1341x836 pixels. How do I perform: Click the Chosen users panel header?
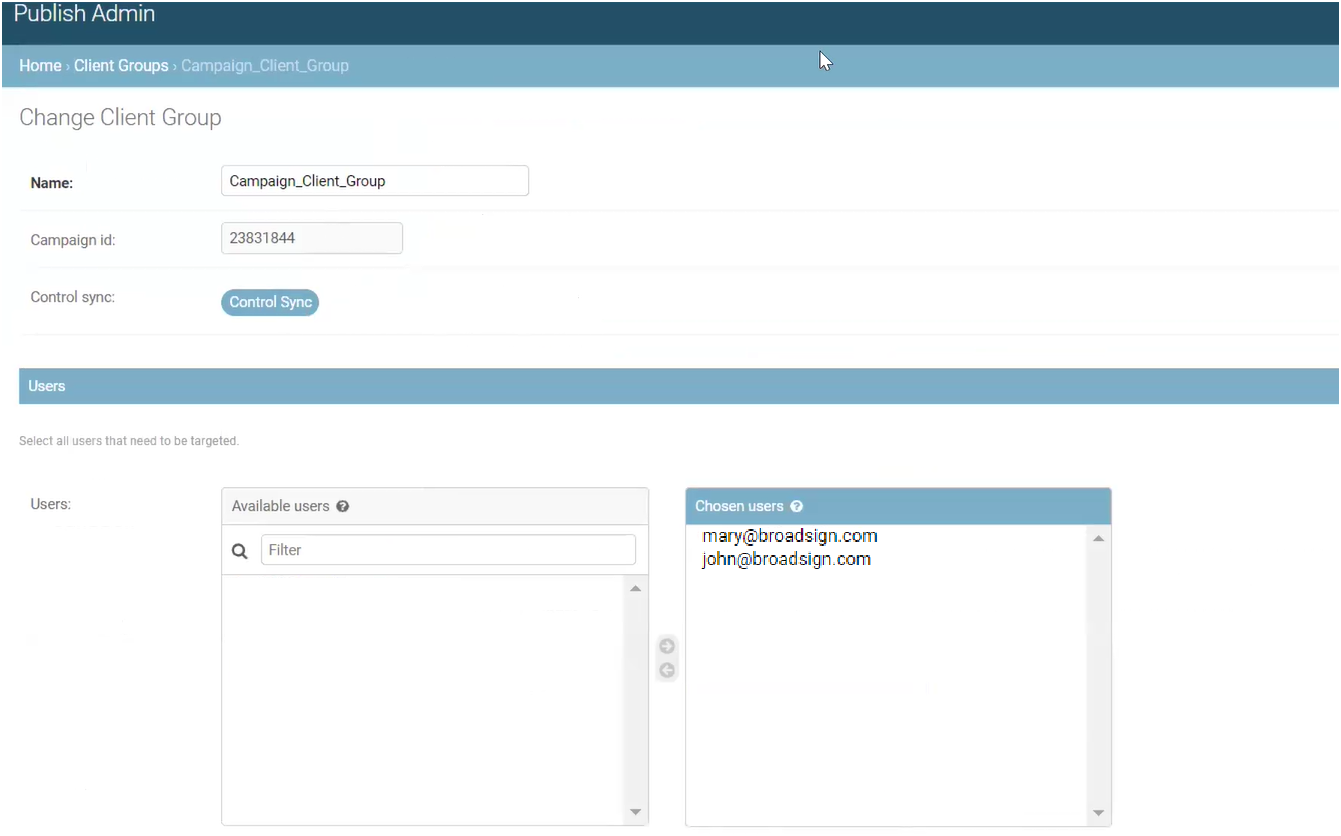coord(898,506)
